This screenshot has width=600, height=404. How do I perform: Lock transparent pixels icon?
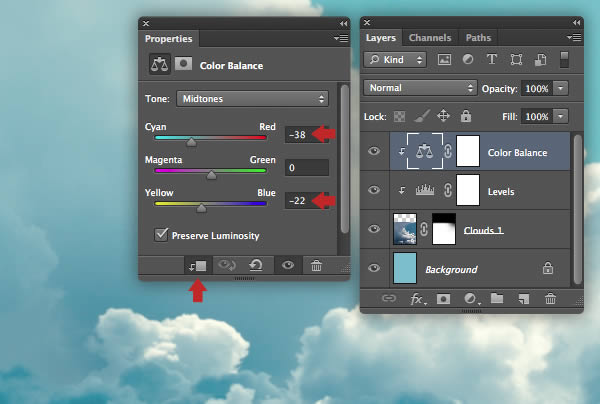(399, 116)
